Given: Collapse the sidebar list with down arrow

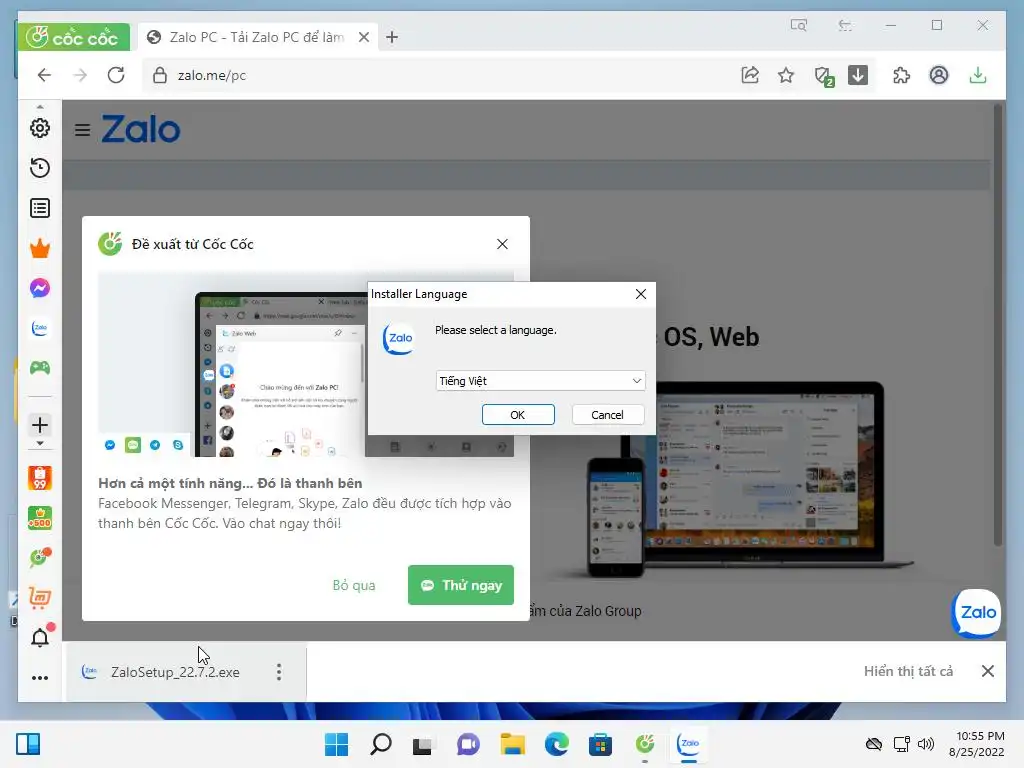Looking at the screenshot, I should coord(40,443).
